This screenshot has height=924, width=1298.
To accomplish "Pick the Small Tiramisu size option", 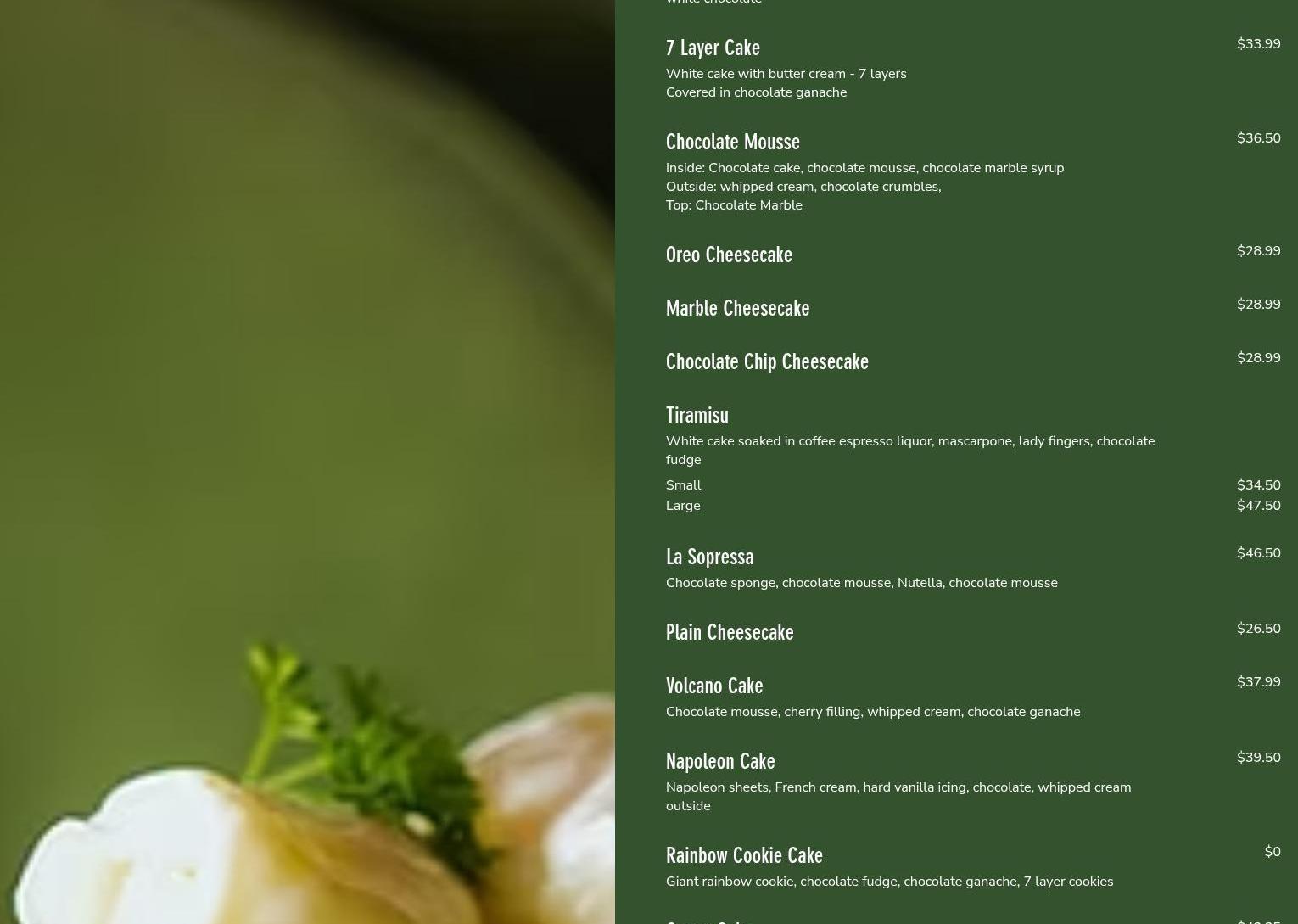I will point(683,485).
